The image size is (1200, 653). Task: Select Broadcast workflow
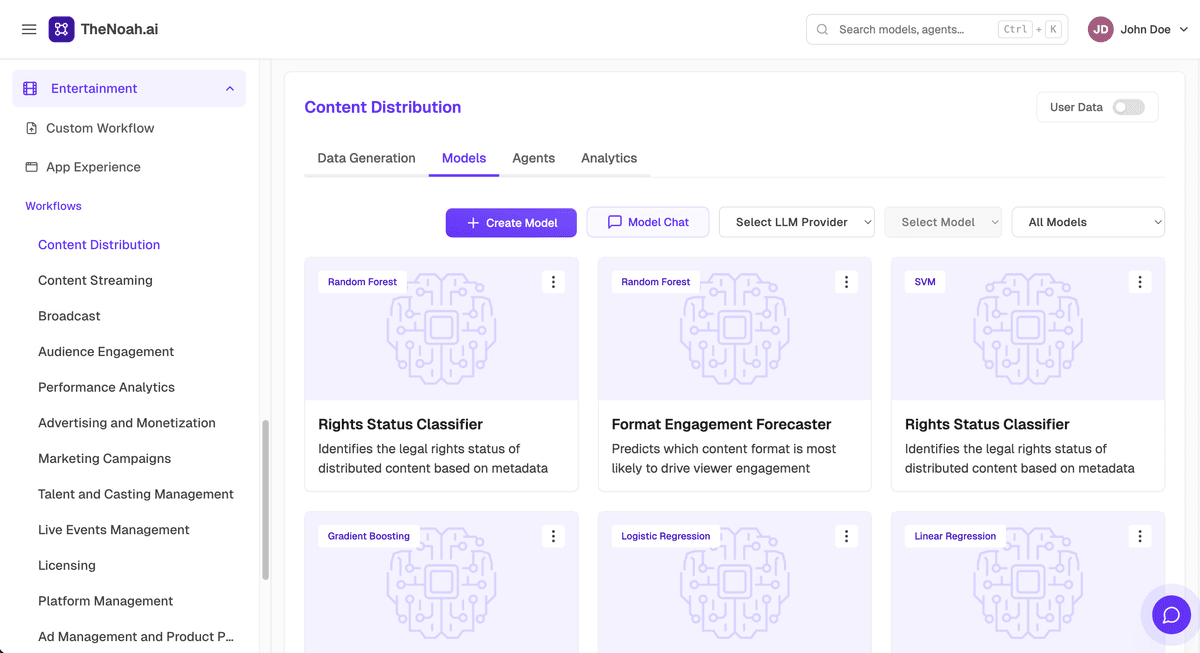click(x=69, y=316)
